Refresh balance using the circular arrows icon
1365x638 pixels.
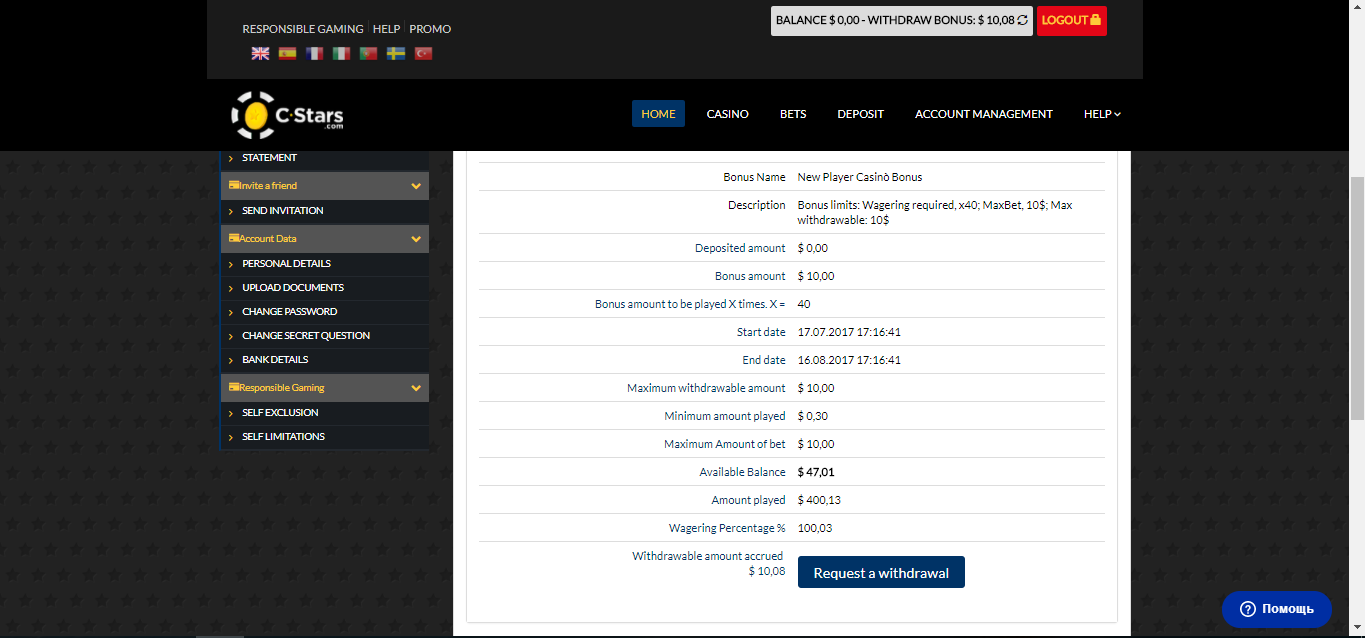point(1022,20)
